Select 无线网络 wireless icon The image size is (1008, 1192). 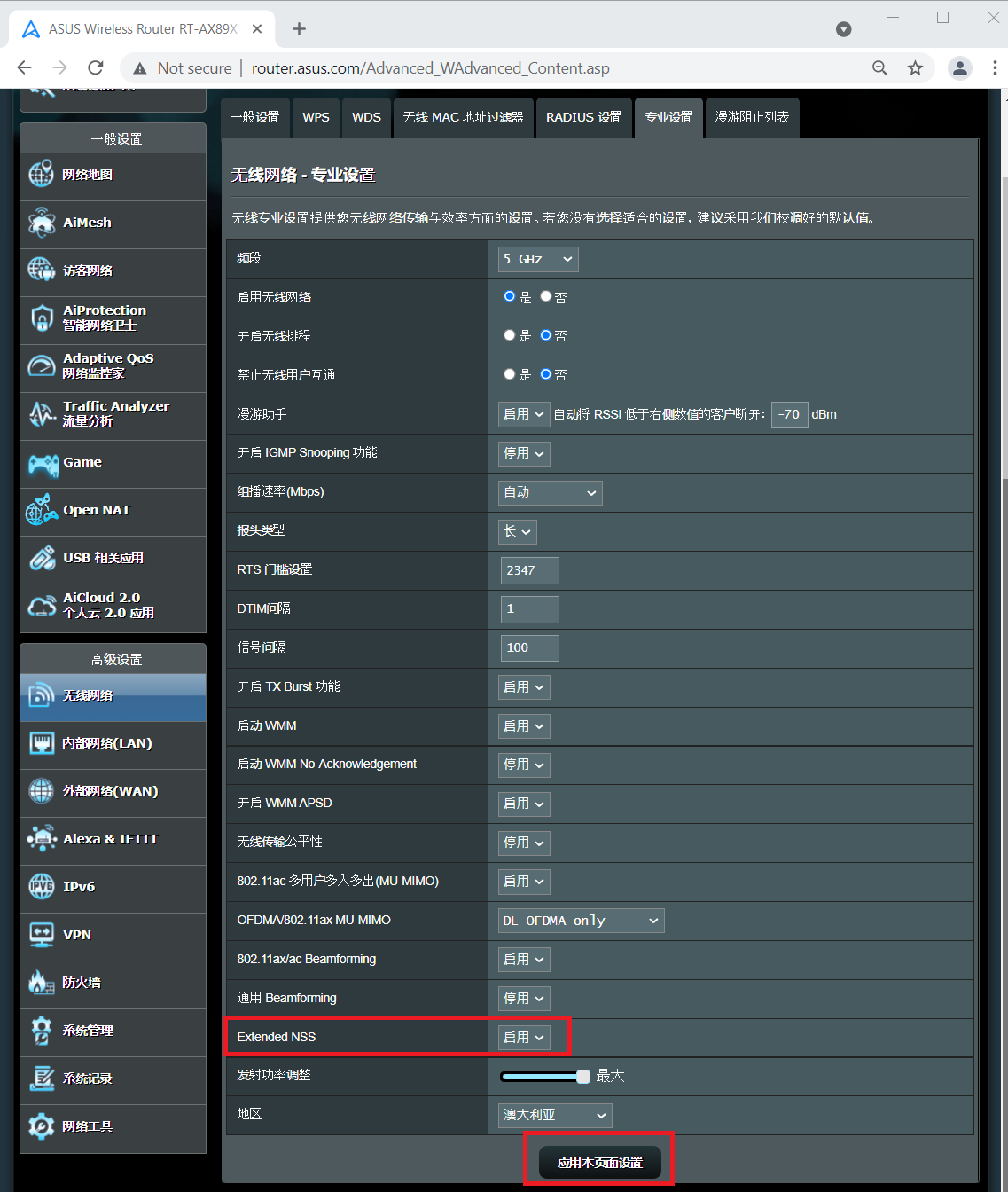click(41, 695)
